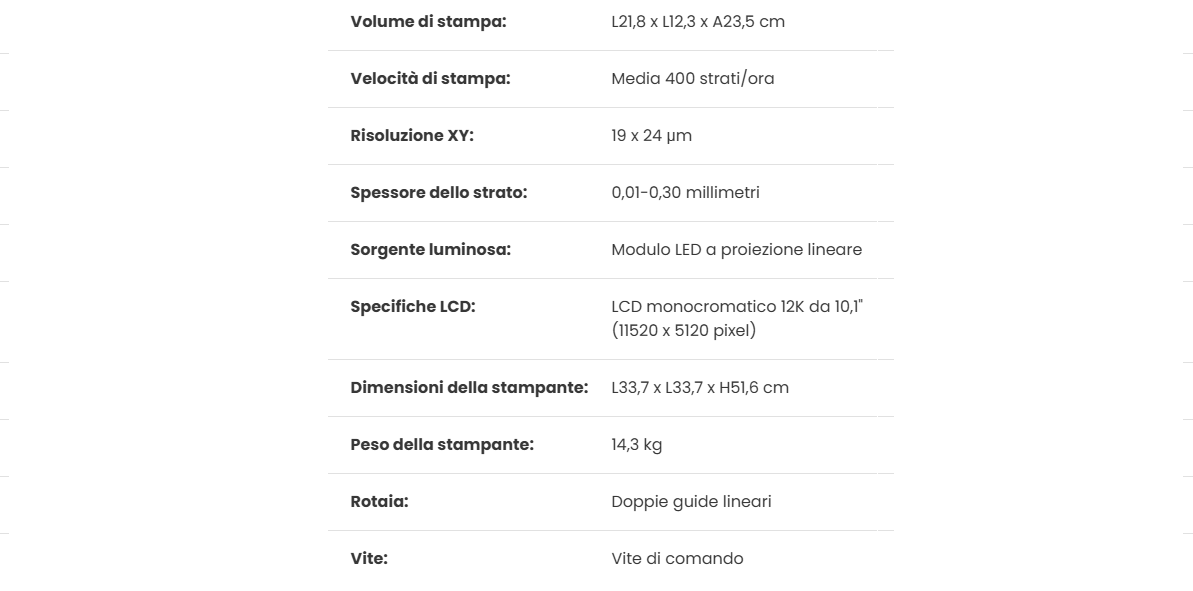Image resolution: width=1193 pixels, height=591 pixels.
Task: Click the value "L21,8 x L12,3 x A23,5 cm"
Action: [698, 22]
